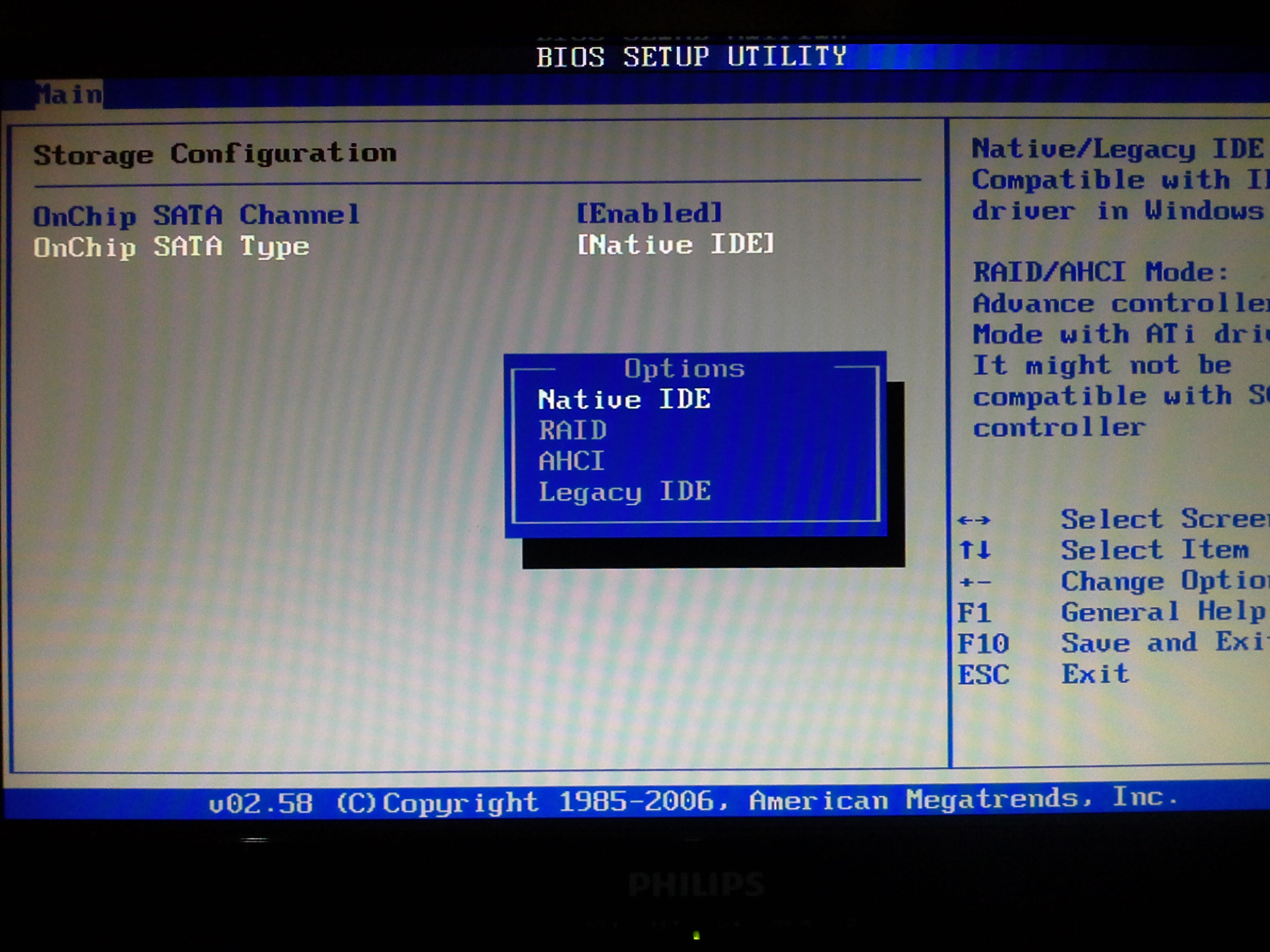The image size is (1270, 952).
Task: Click the F10 key label
Action: [x=982, y=644]
